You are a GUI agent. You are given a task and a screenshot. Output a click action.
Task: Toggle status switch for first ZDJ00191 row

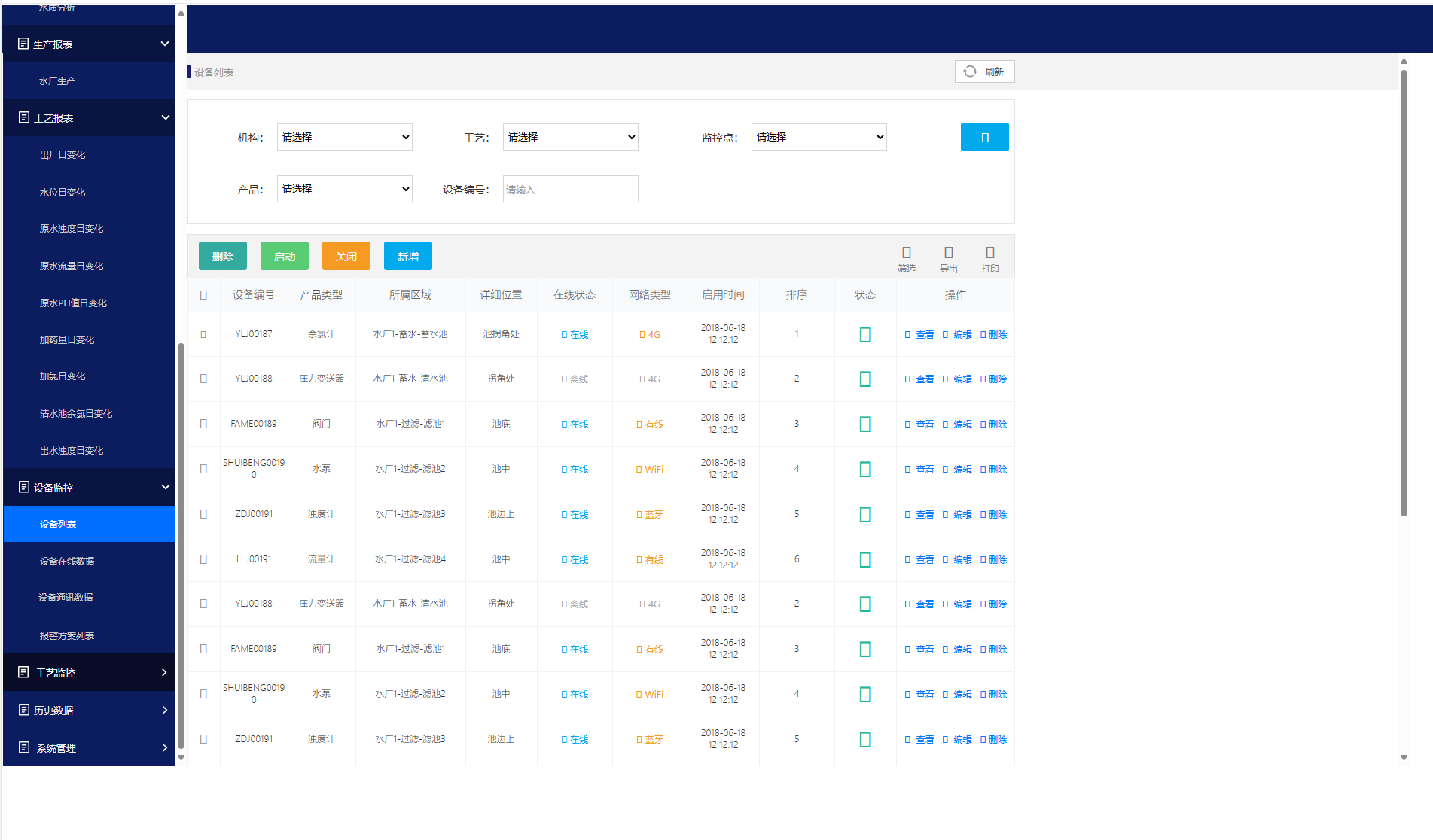(865, 515)
